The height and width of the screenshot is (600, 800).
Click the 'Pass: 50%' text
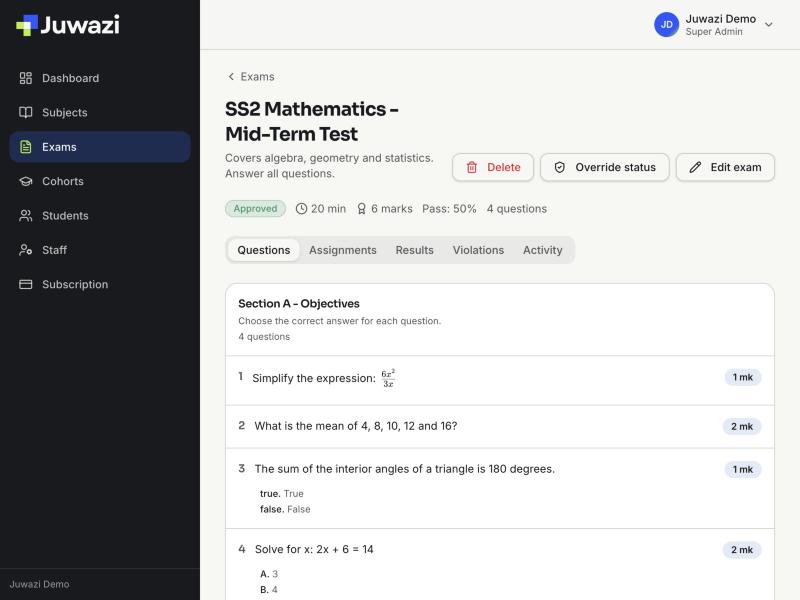449,209
